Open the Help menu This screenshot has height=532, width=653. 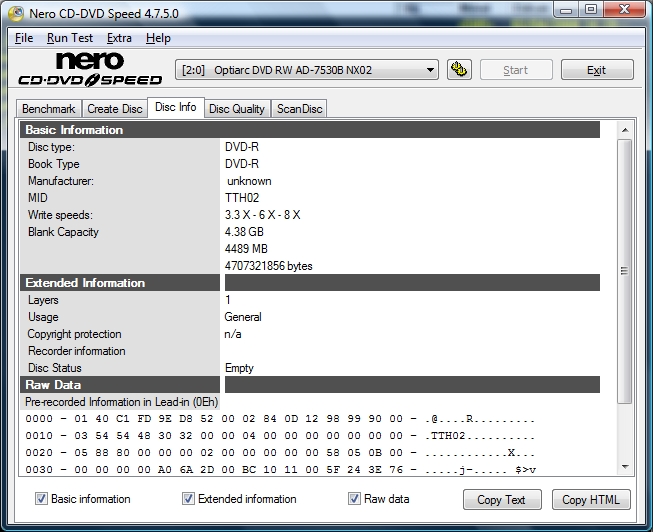tap(158, 38)
